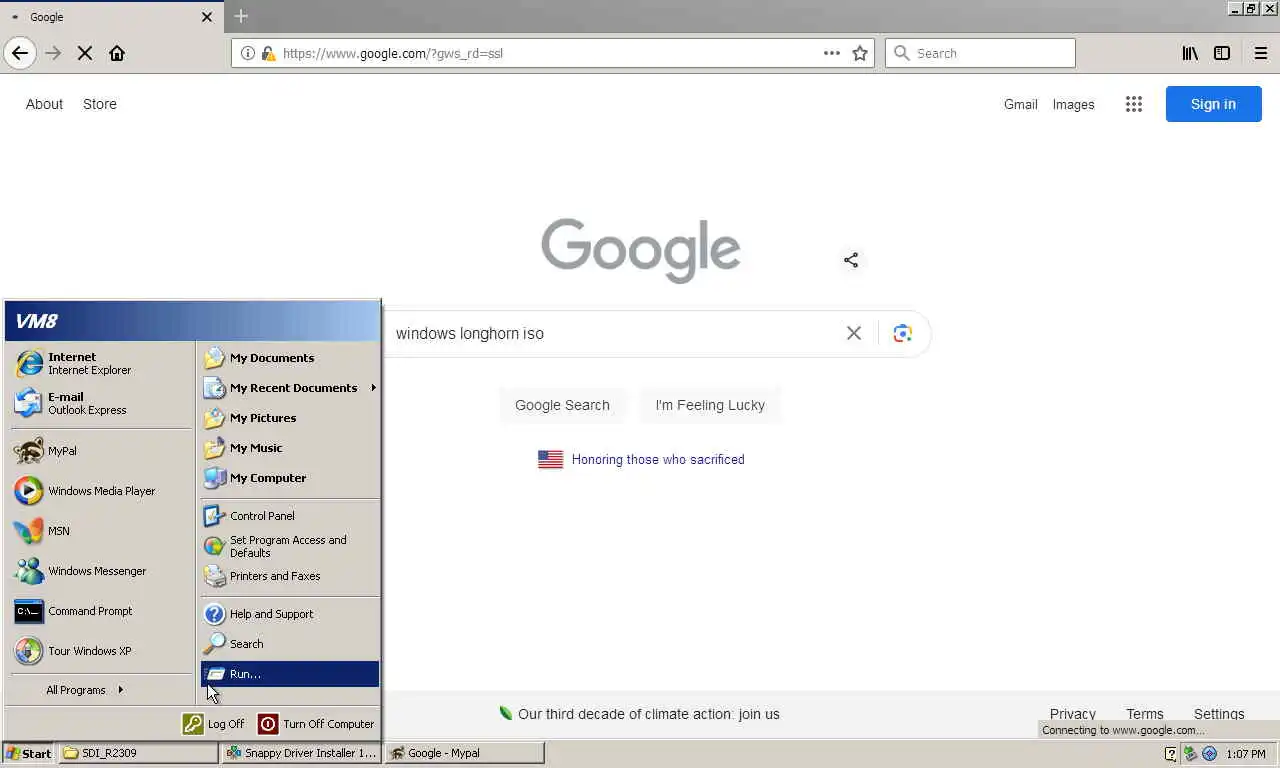Screen dimensions: 1280x768
Task: Start Tour Windows XP
Action: tap(100, 651)
